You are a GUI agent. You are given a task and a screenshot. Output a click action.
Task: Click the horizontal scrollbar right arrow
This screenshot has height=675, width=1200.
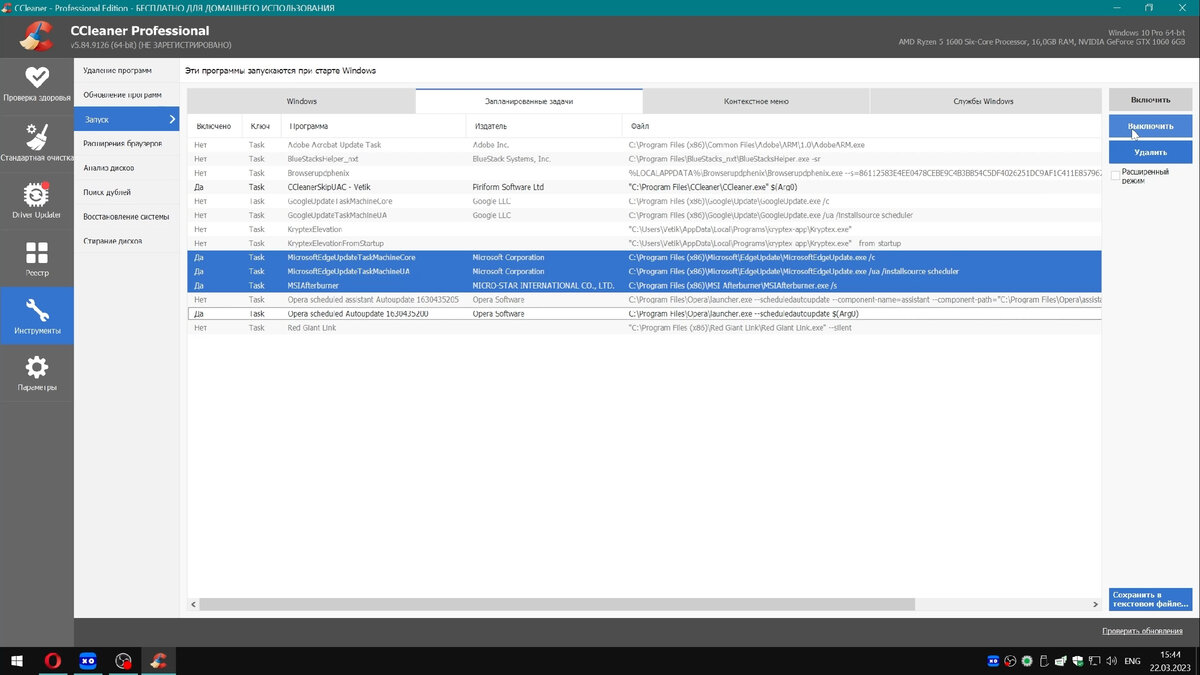pos(1093,604)
